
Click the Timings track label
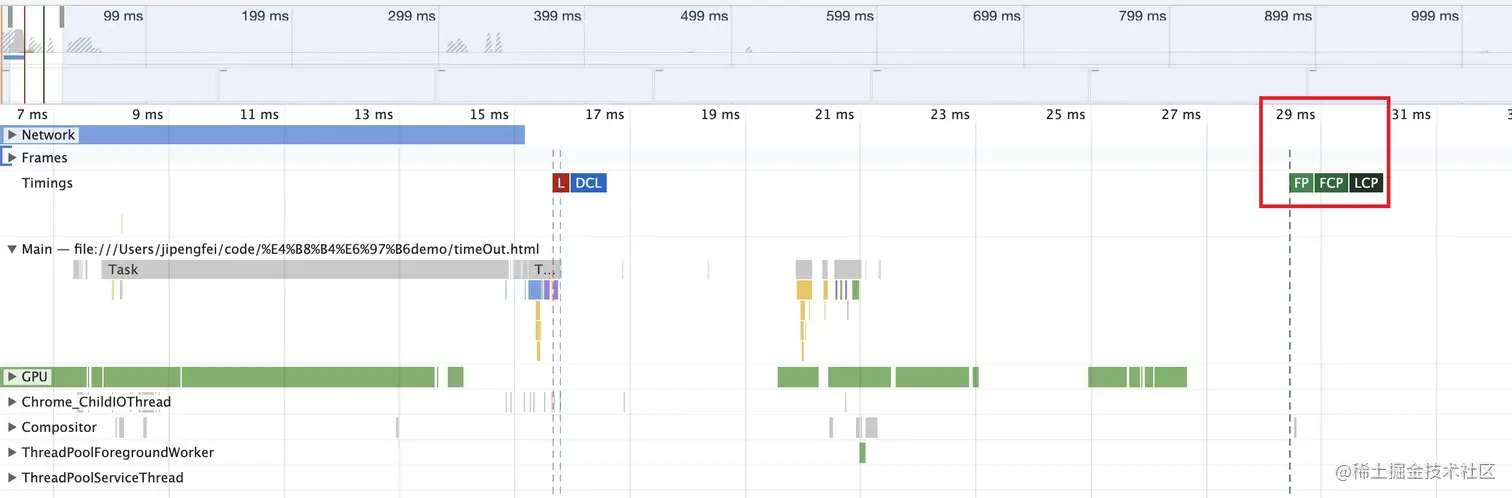coord(47,183)
